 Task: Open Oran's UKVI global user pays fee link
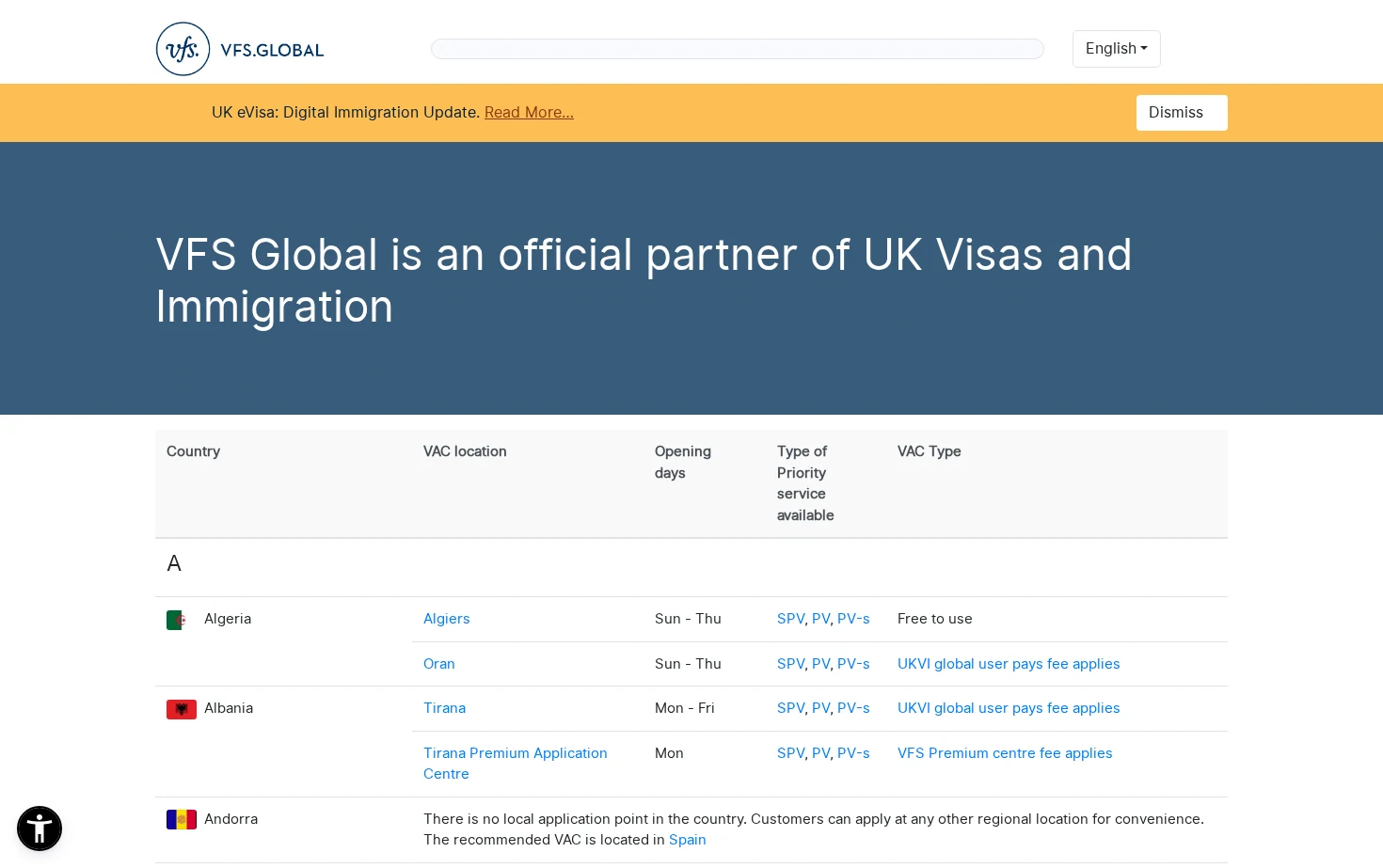1009,664
